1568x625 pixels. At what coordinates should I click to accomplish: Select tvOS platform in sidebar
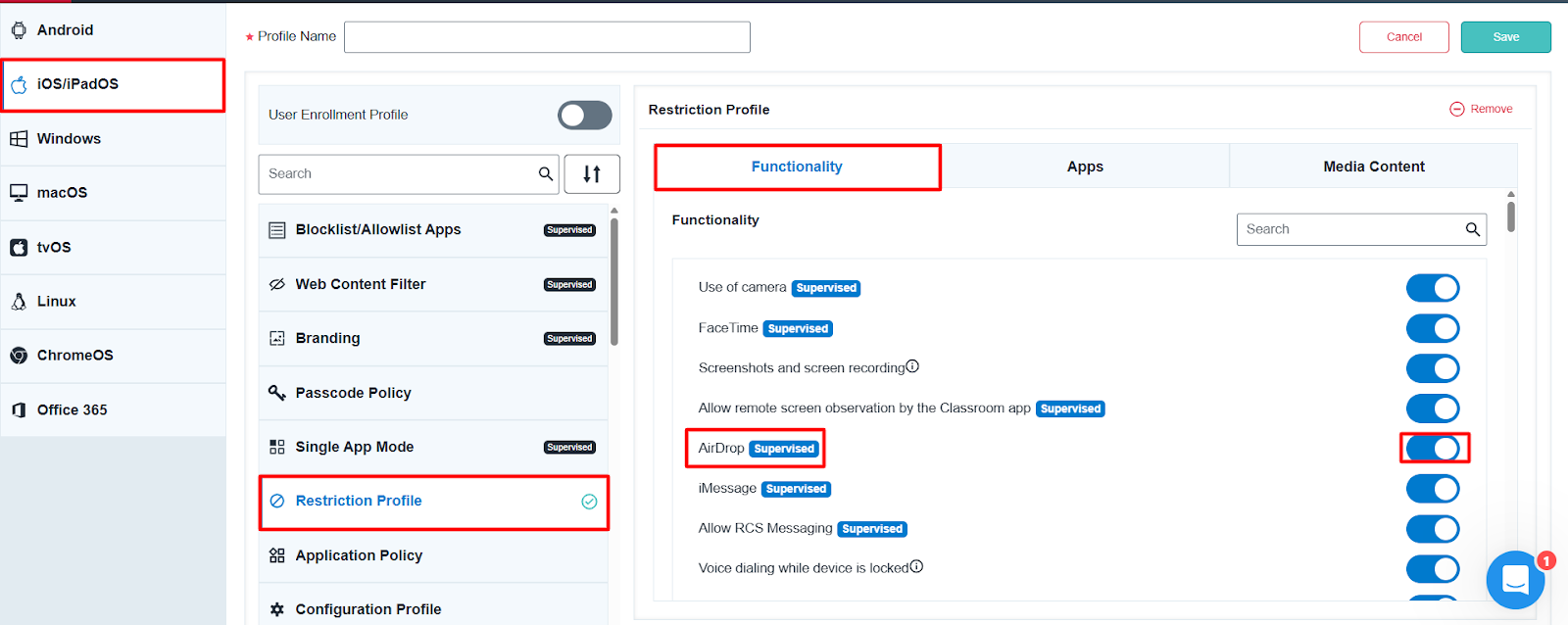pyautogui.click(x=113, y=248)
